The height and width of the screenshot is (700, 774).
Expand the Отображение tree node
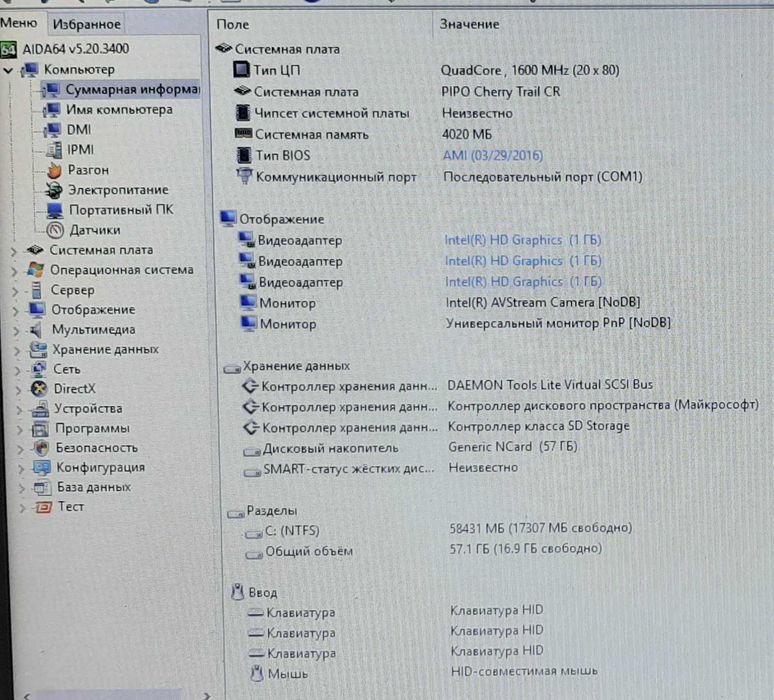click(x=16, y=311)
